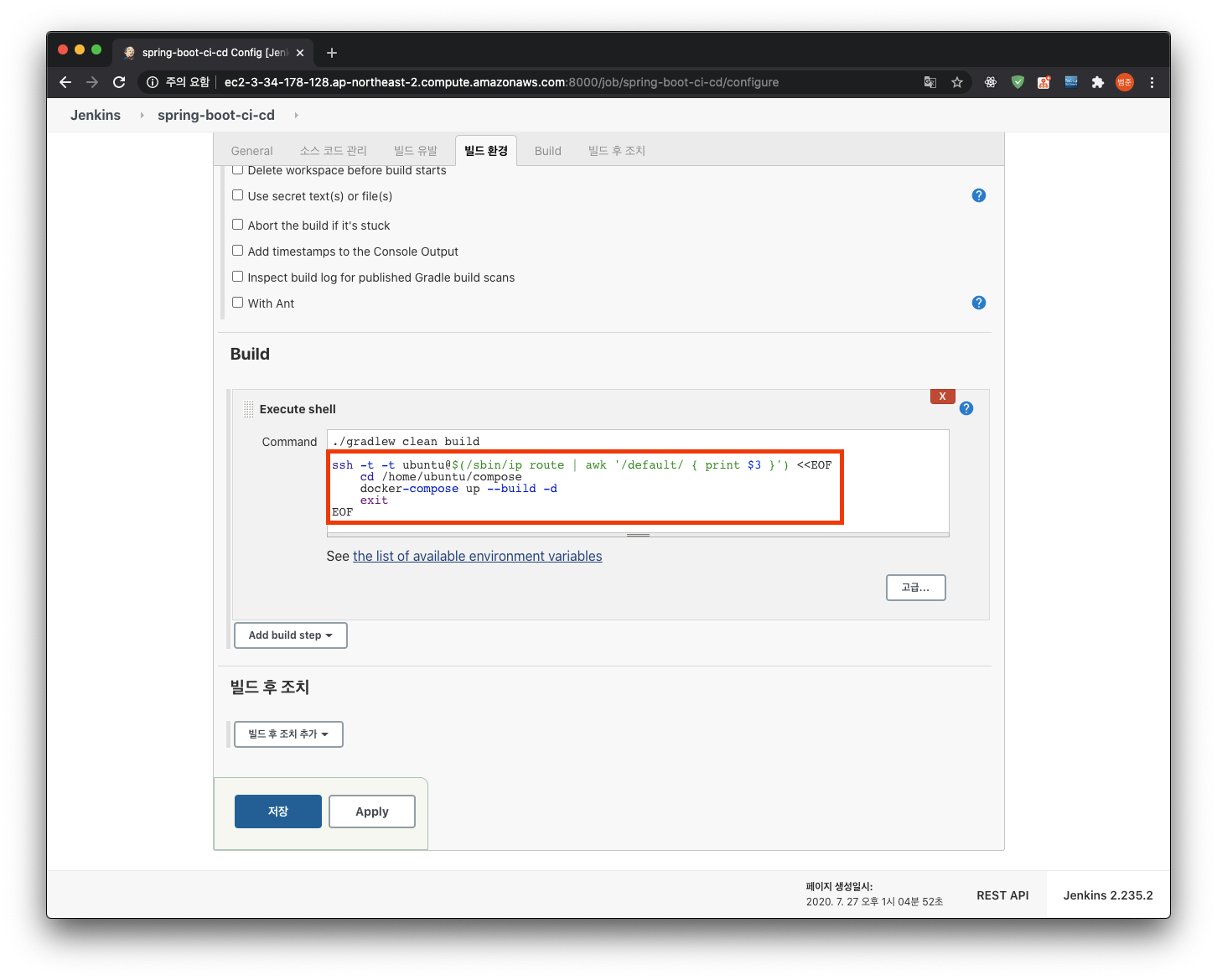The height and width of the screenshot is (980, 1217).
Task: Open the Extensions puzzle piece menu
Action: (1098, 82)
